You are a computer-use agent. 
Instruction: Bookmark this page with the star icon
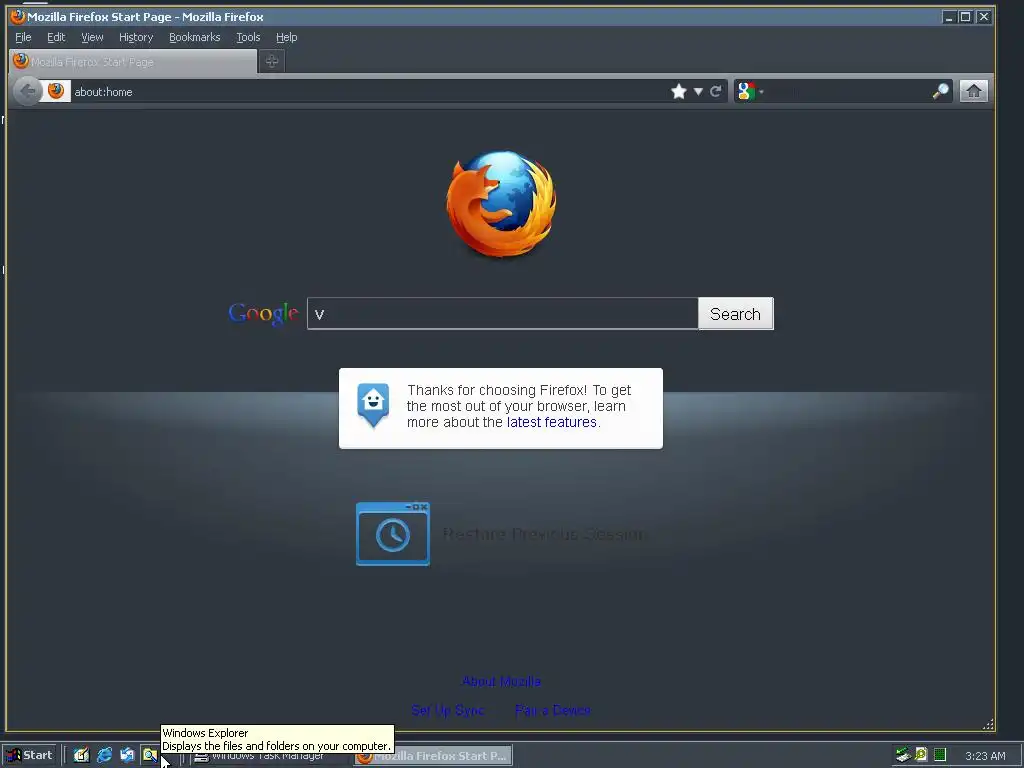(x=679, y=91)
